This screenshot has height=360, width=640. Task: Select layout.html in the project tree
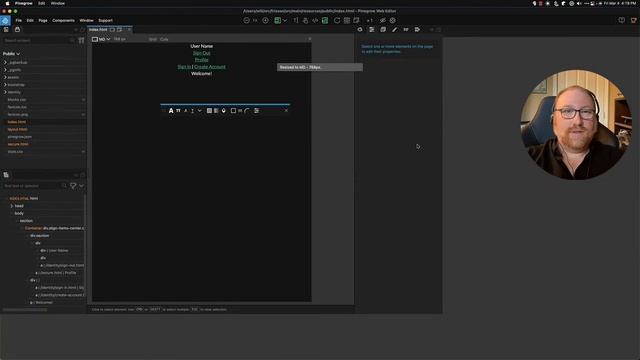18,129
